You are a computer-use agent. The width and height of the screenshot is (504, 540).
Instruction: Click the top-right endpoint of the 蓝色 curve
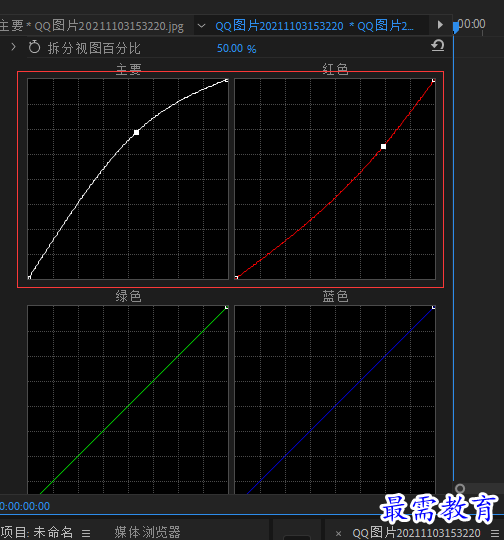click(x=433, y=307)
